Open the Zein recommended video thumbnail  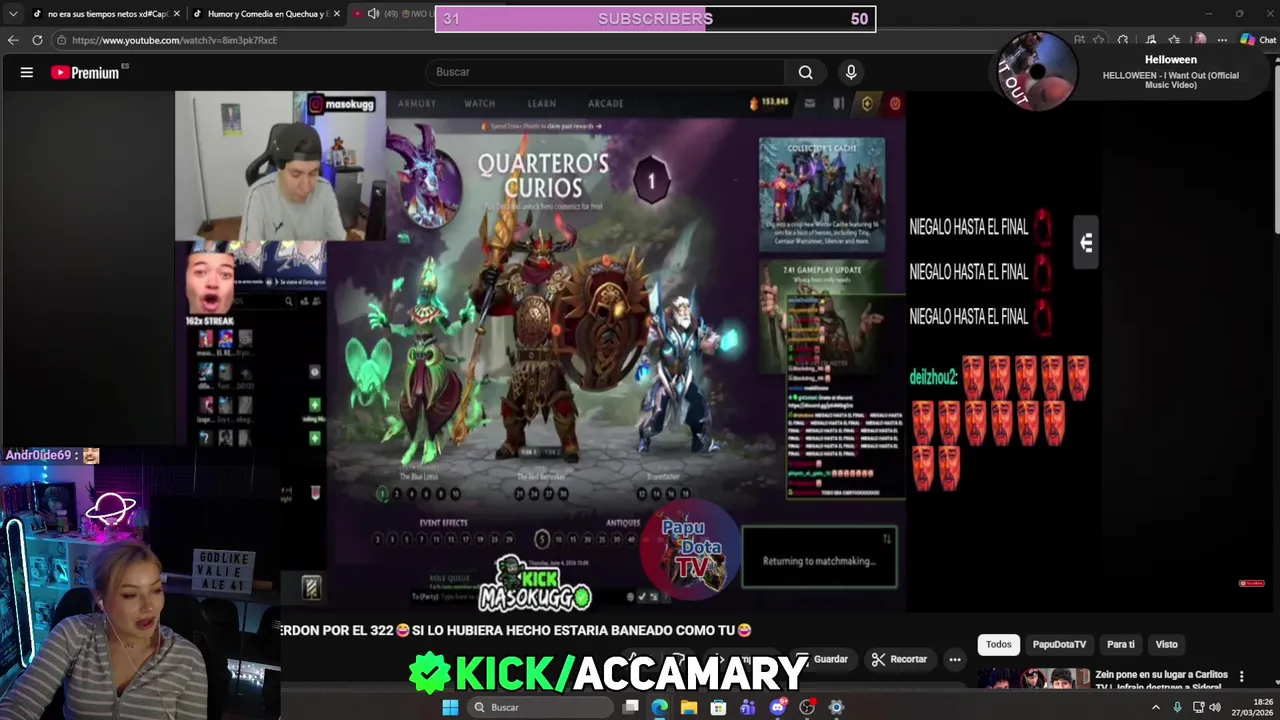tap(1033, 679)
